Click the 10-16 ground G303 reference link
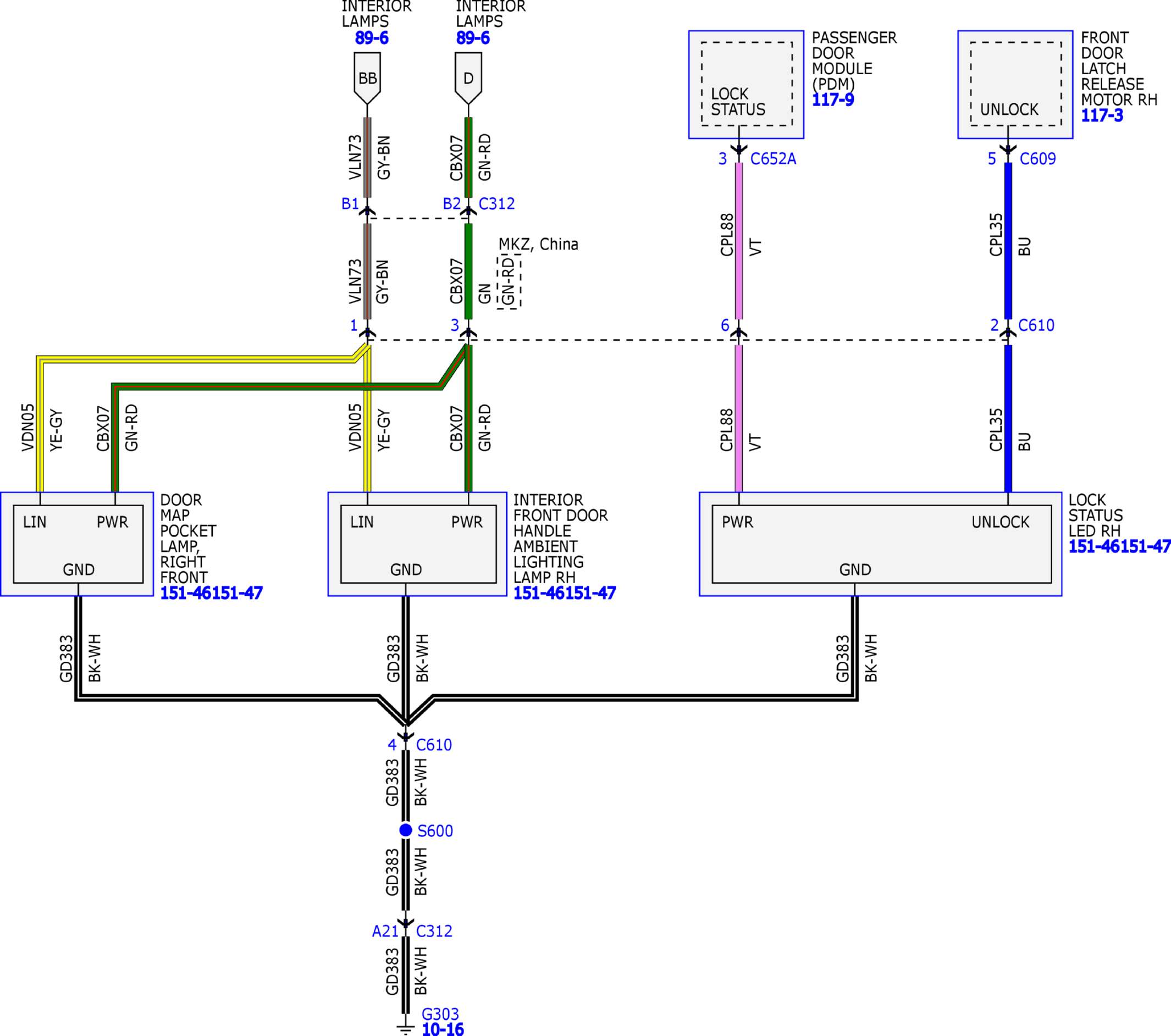The height and width of the screenshot is (1036, 1171). (x=443, y=1028)
